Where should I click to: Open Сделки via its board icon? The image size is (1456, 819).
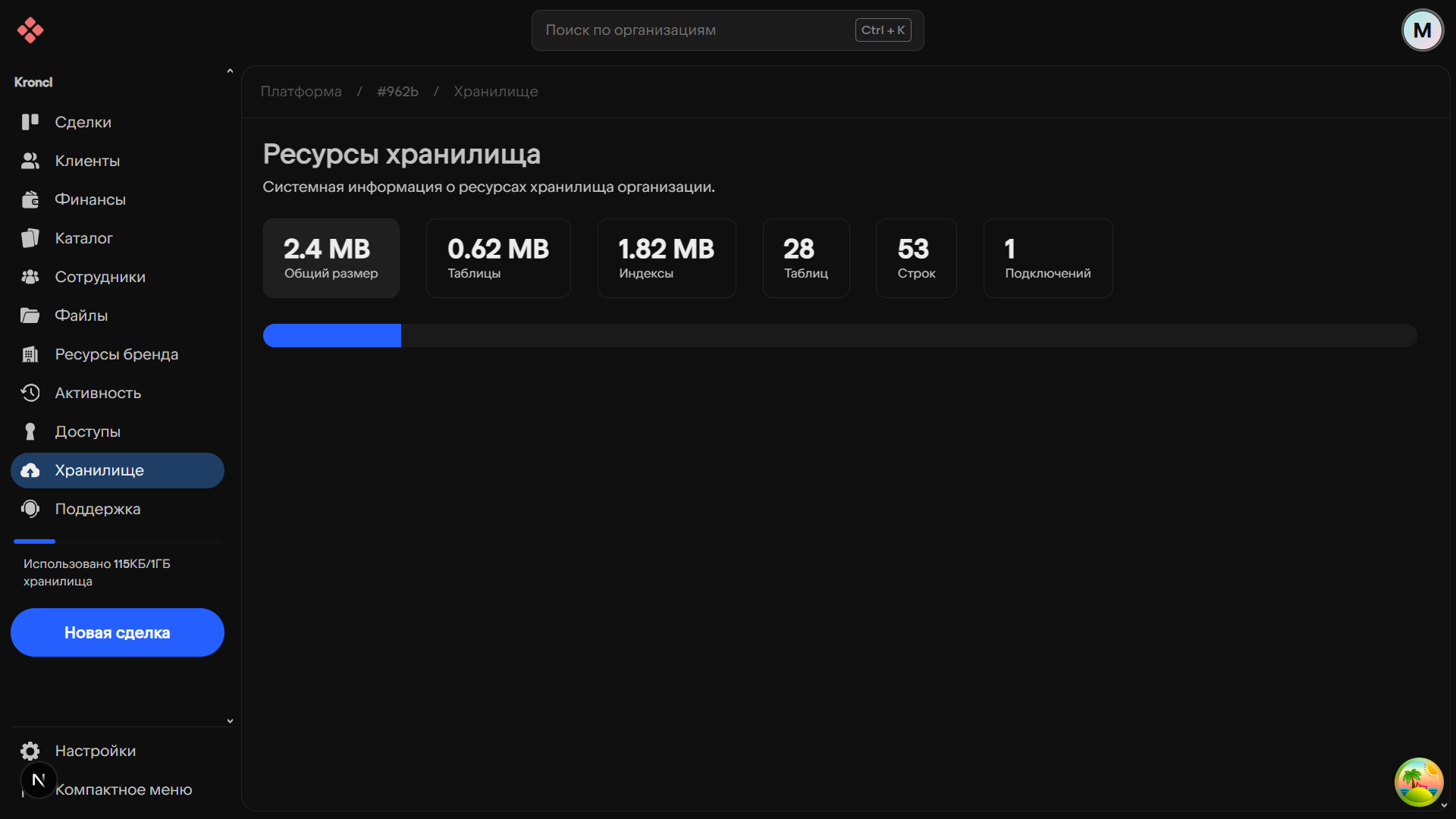point(30,122)
